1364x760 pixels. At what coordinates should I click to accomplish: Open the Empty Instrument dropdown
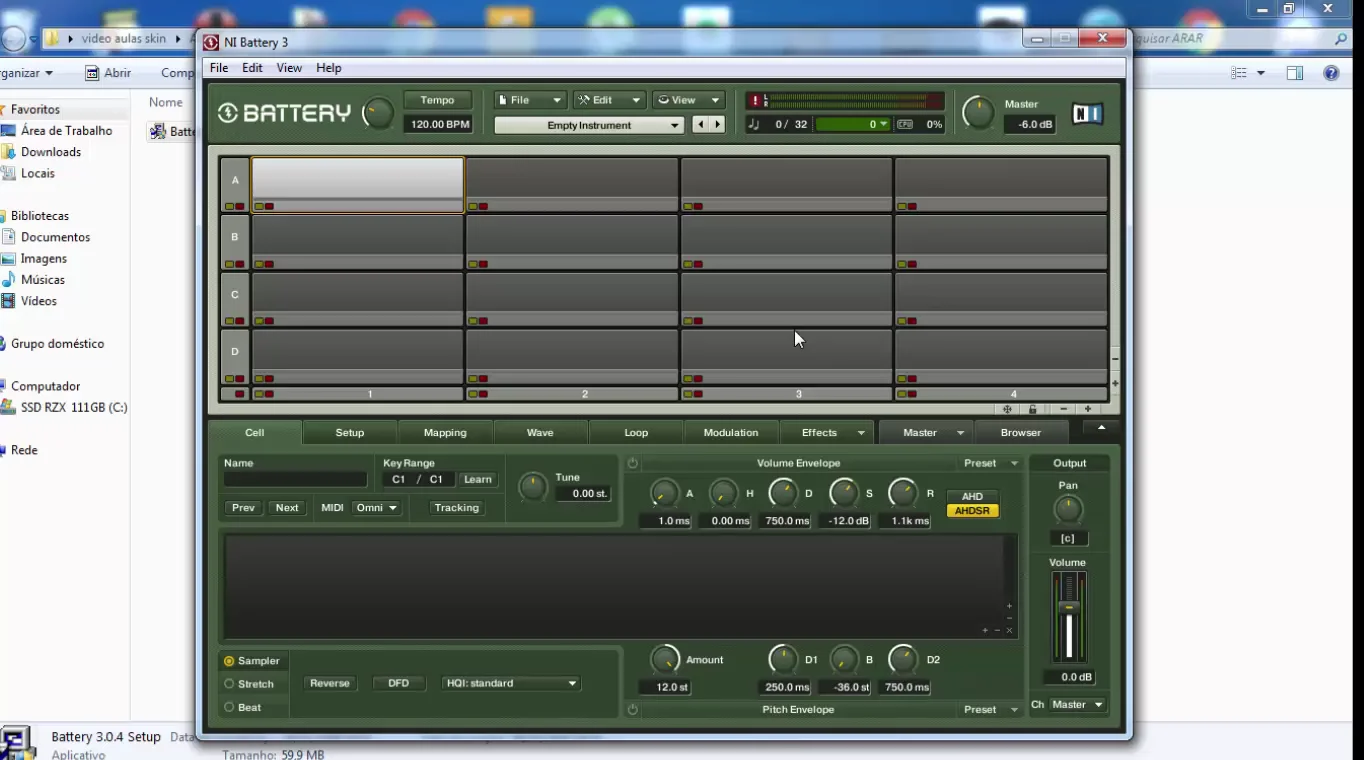tap(589, 125)
